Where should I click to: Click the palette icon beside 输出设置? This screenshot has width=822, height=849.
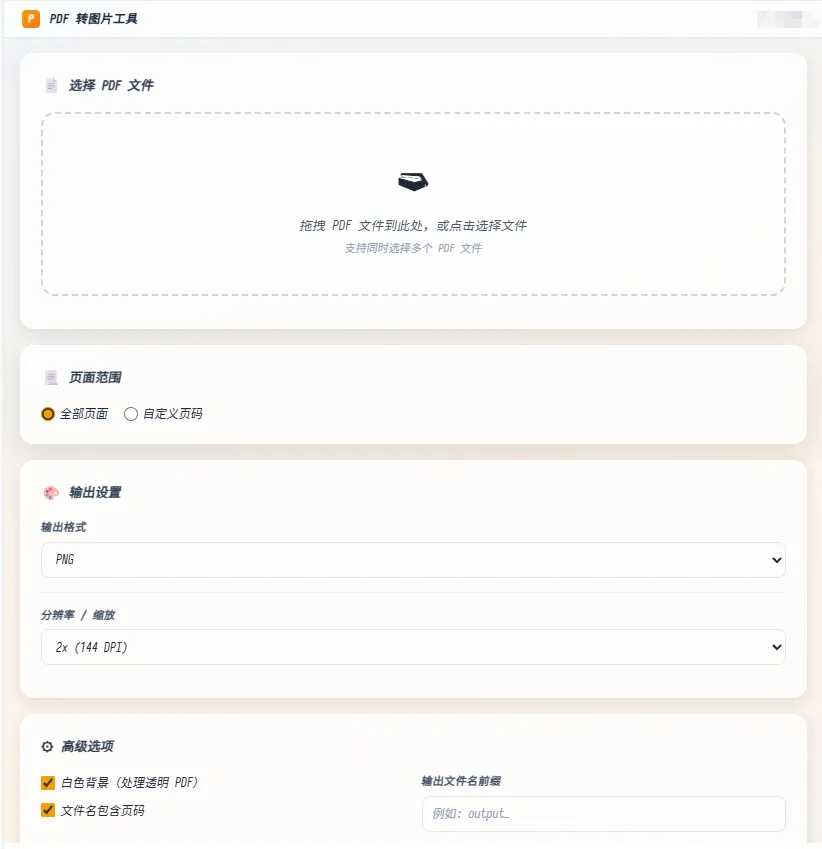(x=51, y=493)
